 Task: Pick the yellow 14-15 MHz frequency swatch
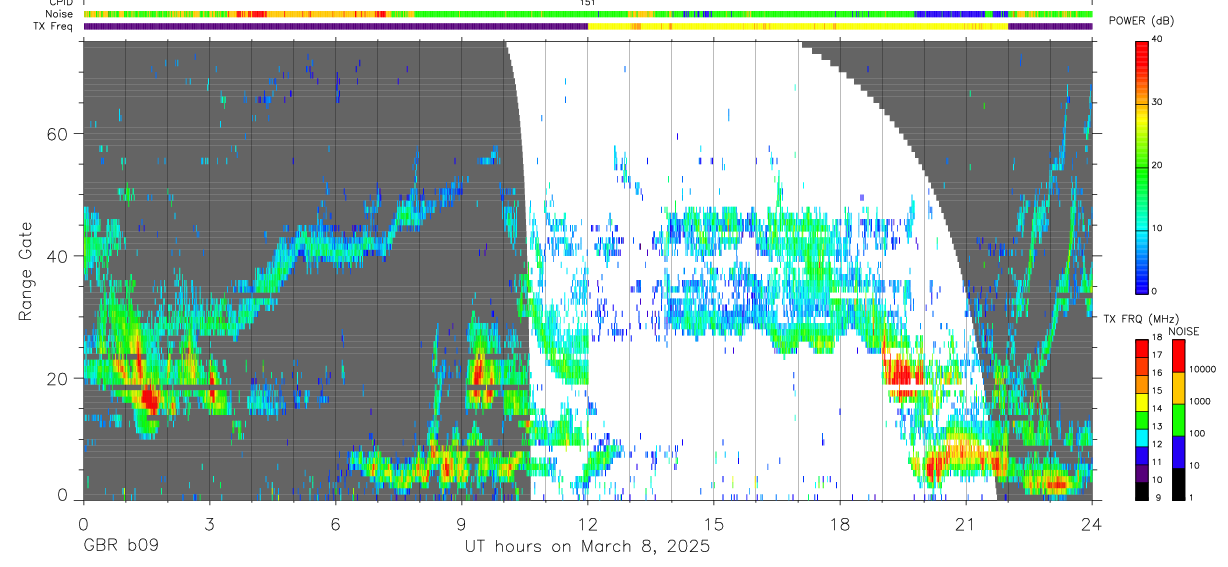pos(1141,402)
